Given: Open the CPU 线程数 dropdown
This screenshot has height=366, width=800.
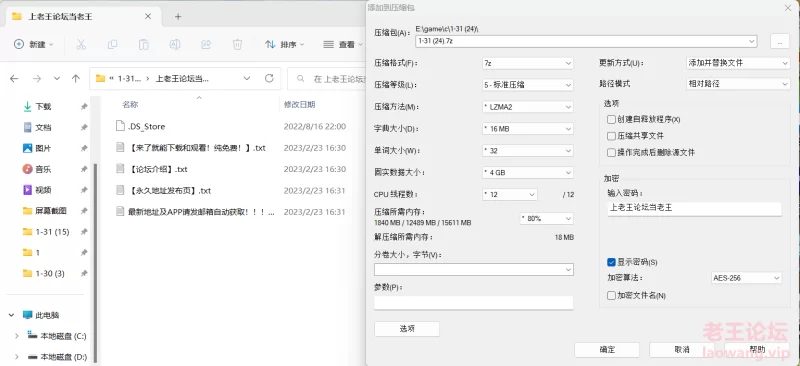Looking at the screenshot, I should [x=510, y=194].
